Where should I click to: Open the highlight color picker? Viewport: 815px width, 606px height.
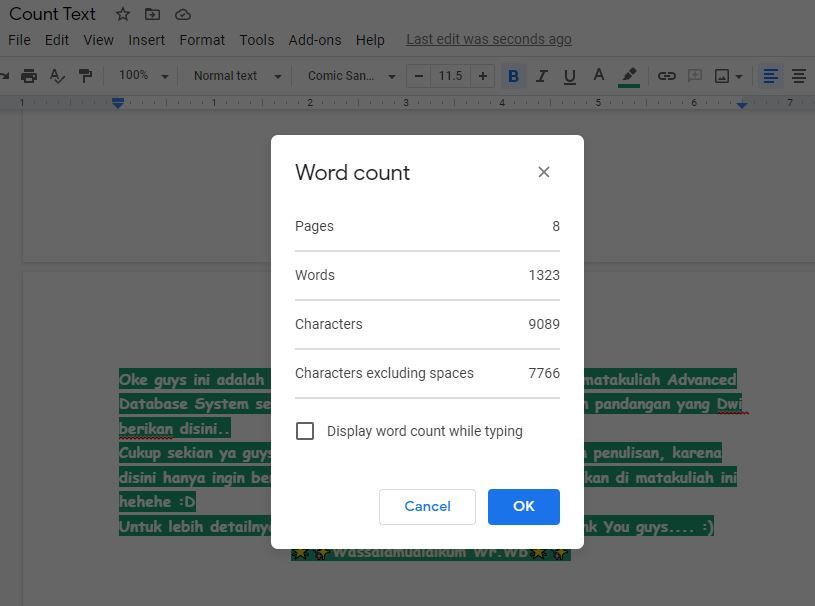629,76
